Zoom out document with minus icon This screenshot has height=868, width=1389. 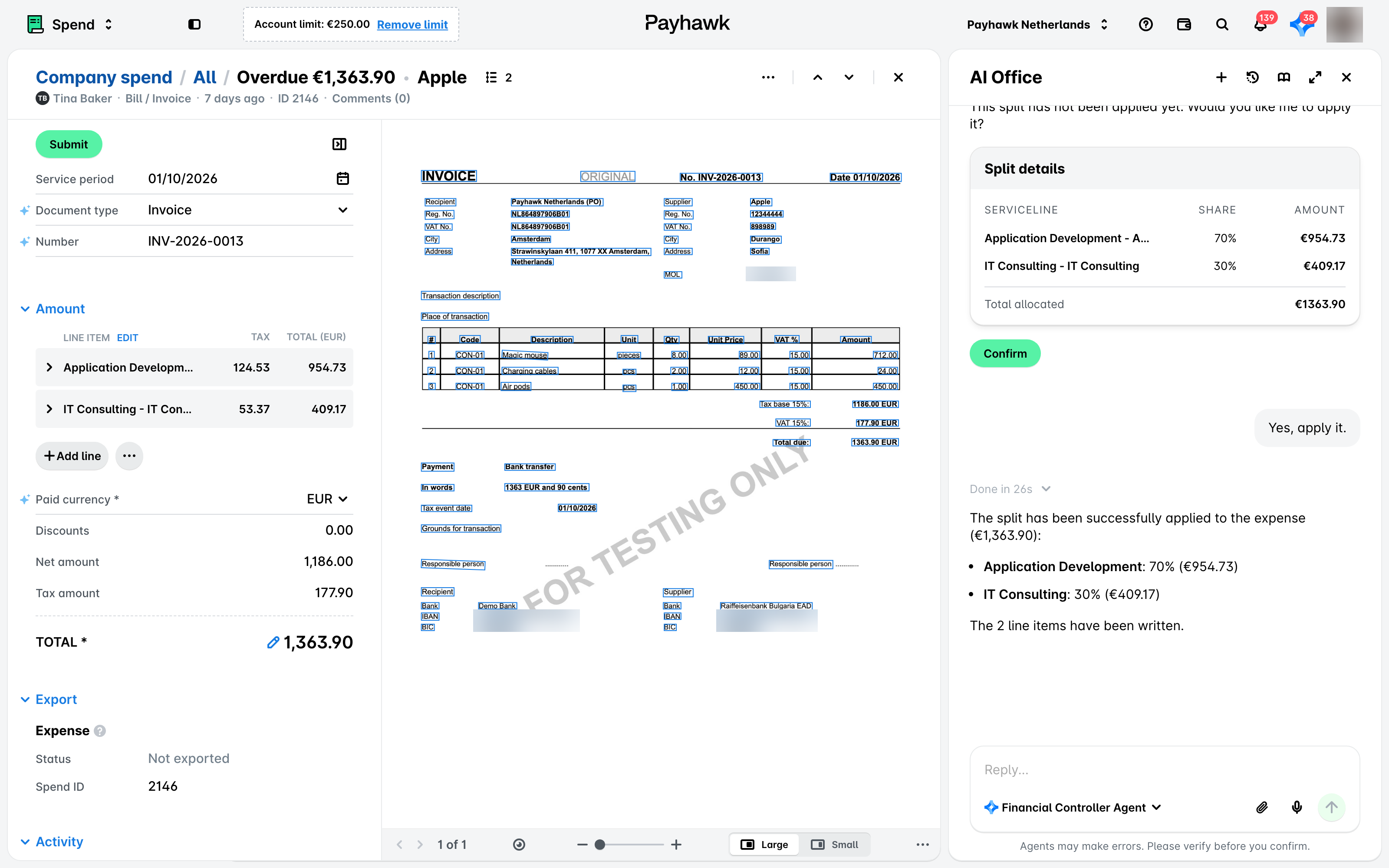(x=582, y=845)
